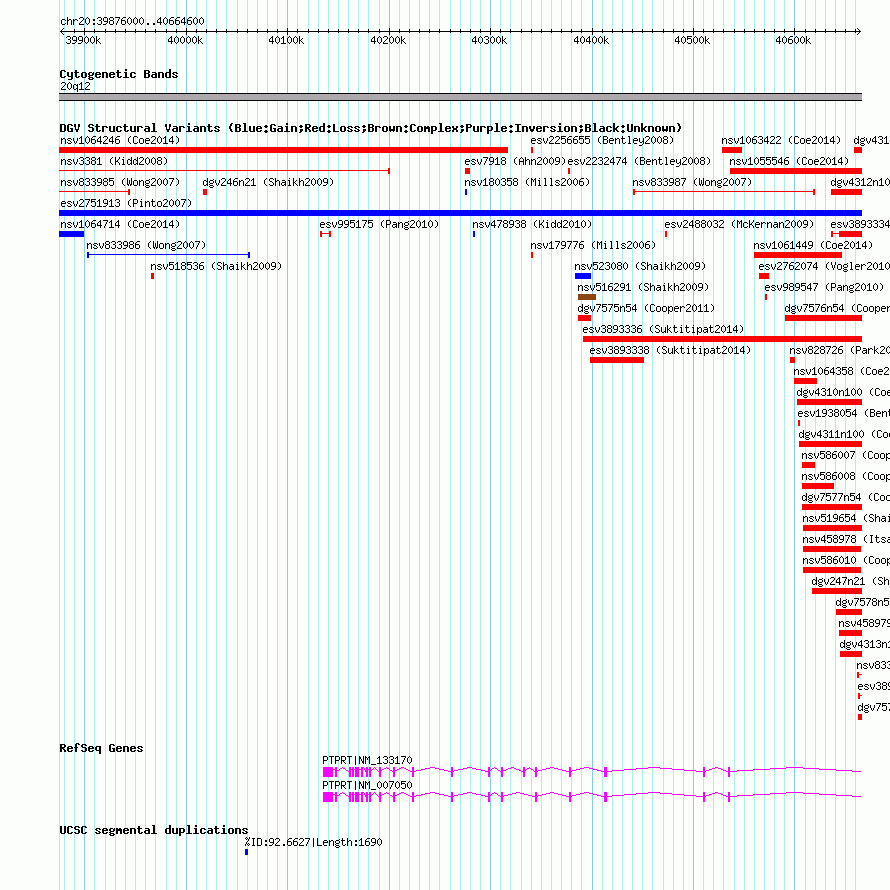Click RefSeq Genes track title
Image resolution: width=890 pixels, height=890 pixels.
[x=101, y=748]
